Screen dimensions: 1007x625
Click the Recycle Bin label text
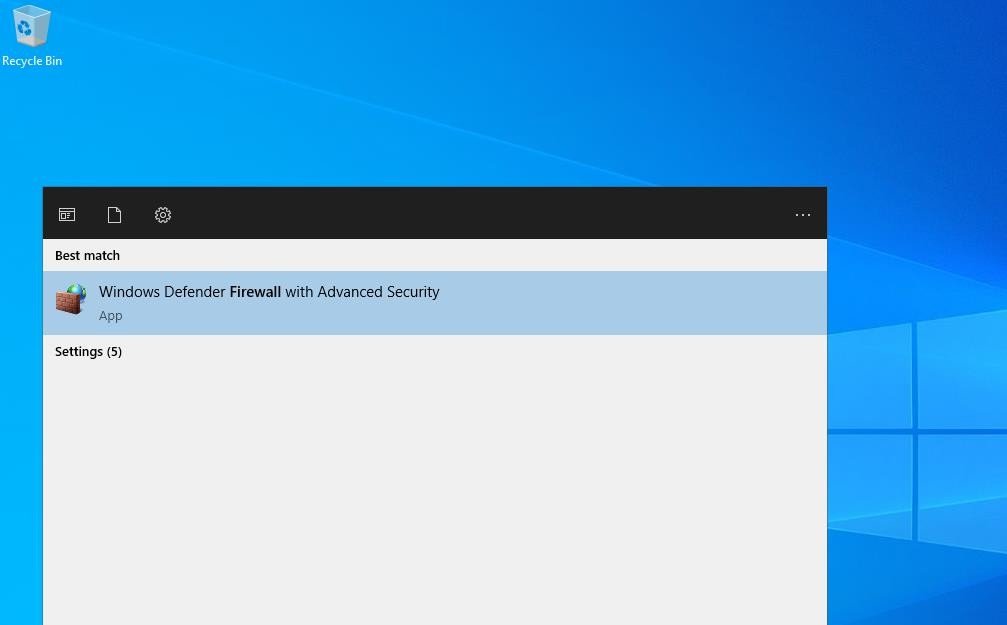32,60
